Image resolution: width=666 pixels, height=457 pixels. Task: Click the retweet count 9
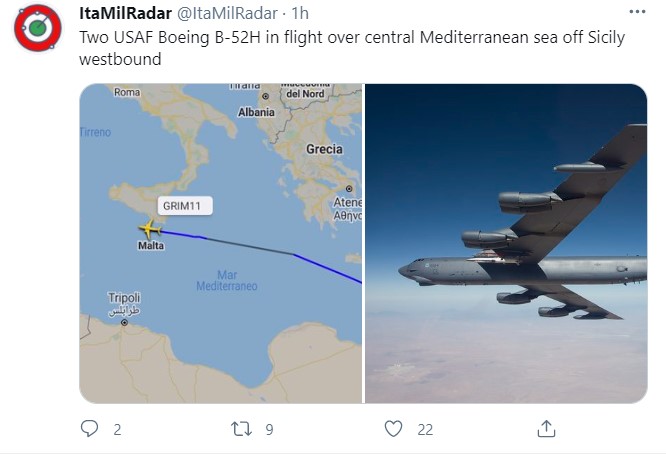click(x=269, y=429)
